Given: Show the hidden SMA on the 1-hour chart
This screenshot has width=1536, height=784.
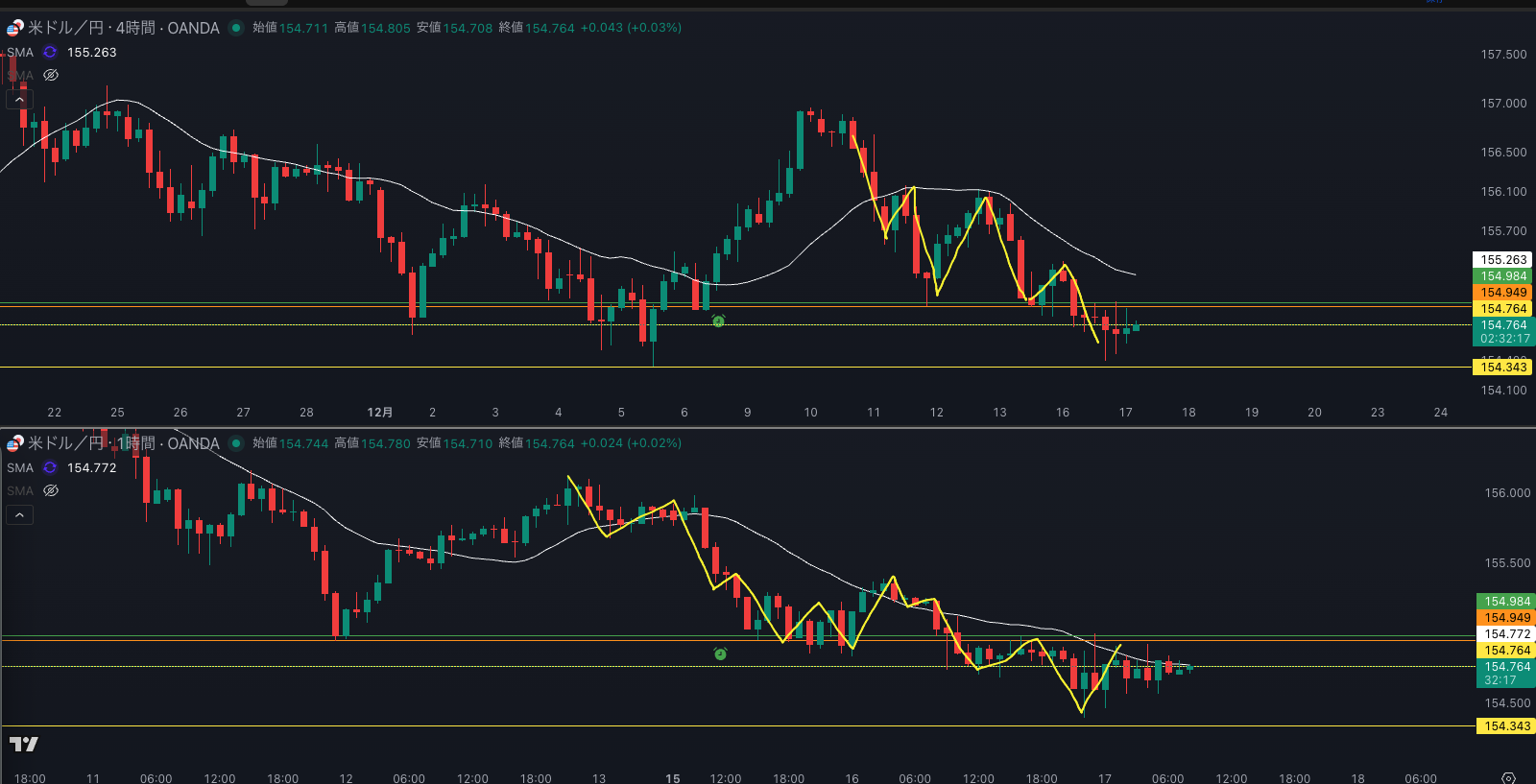Looking at the screenshot, I should pyautogui.click(x=51, y=490).
